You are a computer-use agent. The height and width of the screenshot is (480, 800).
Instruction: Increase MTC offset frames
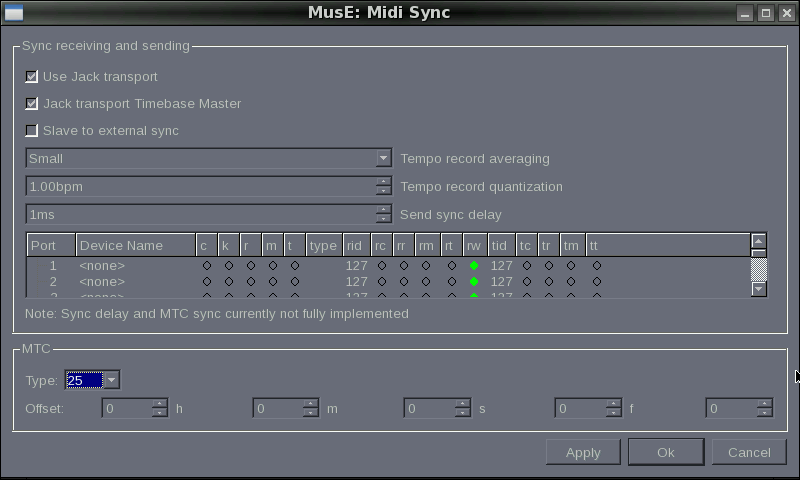coord(613,404)
